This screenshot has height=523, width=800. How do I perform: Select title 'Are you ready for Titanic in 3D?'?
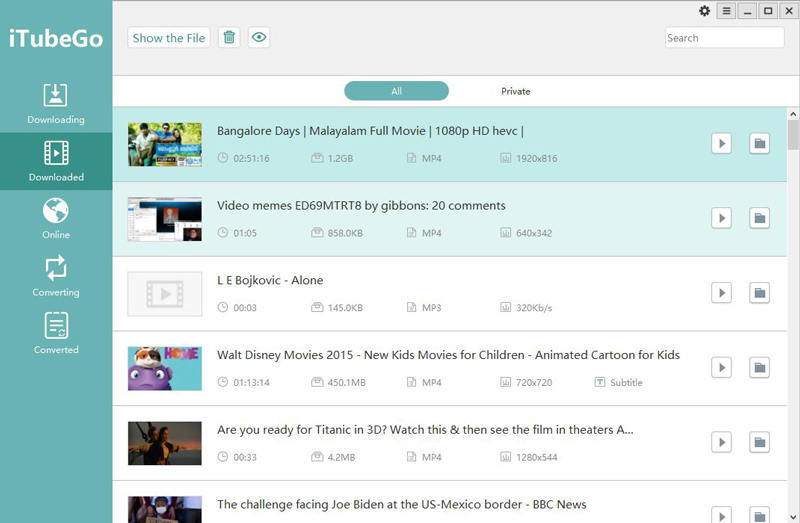click(x=425, y=430)
